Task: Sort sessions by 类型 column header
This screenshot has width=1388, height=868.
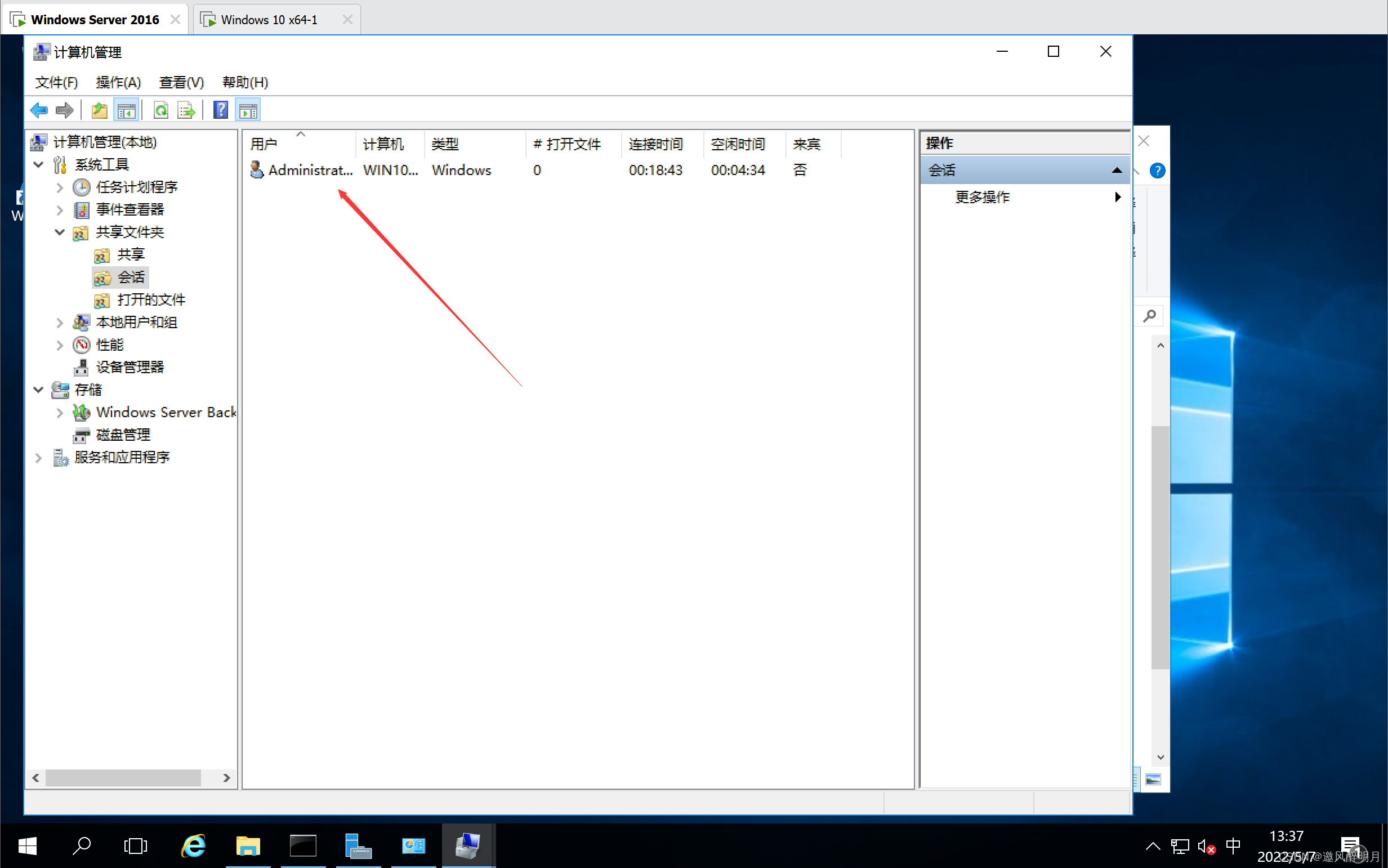Action: point(474,144)
